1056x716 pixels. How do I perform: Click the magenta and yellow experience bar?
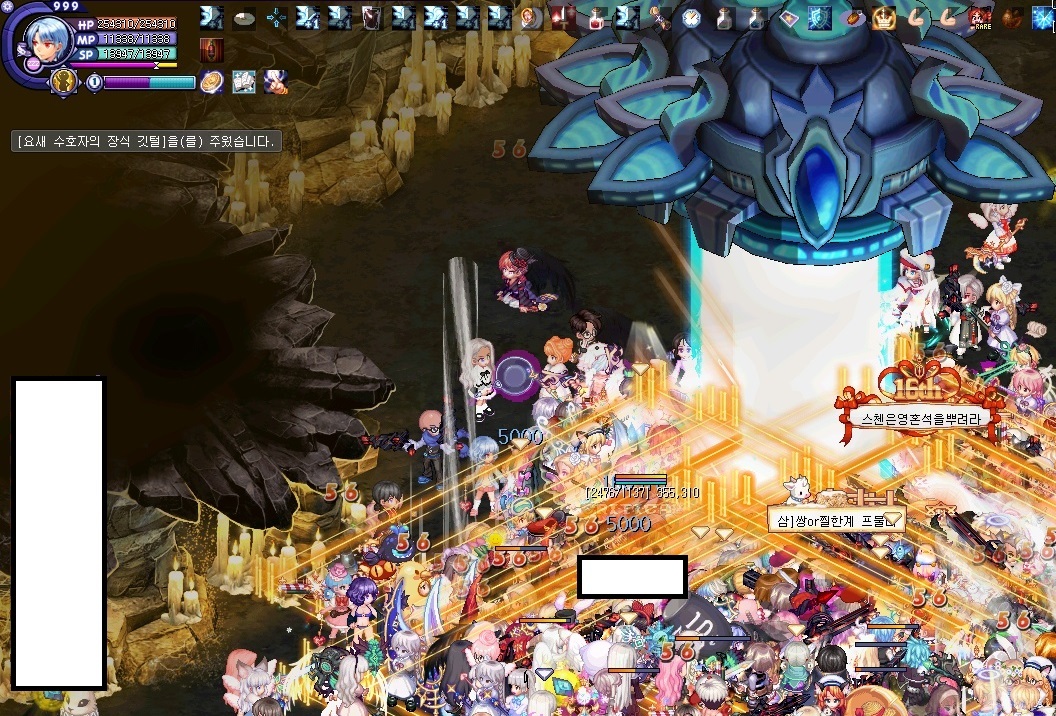click(123, 65)
